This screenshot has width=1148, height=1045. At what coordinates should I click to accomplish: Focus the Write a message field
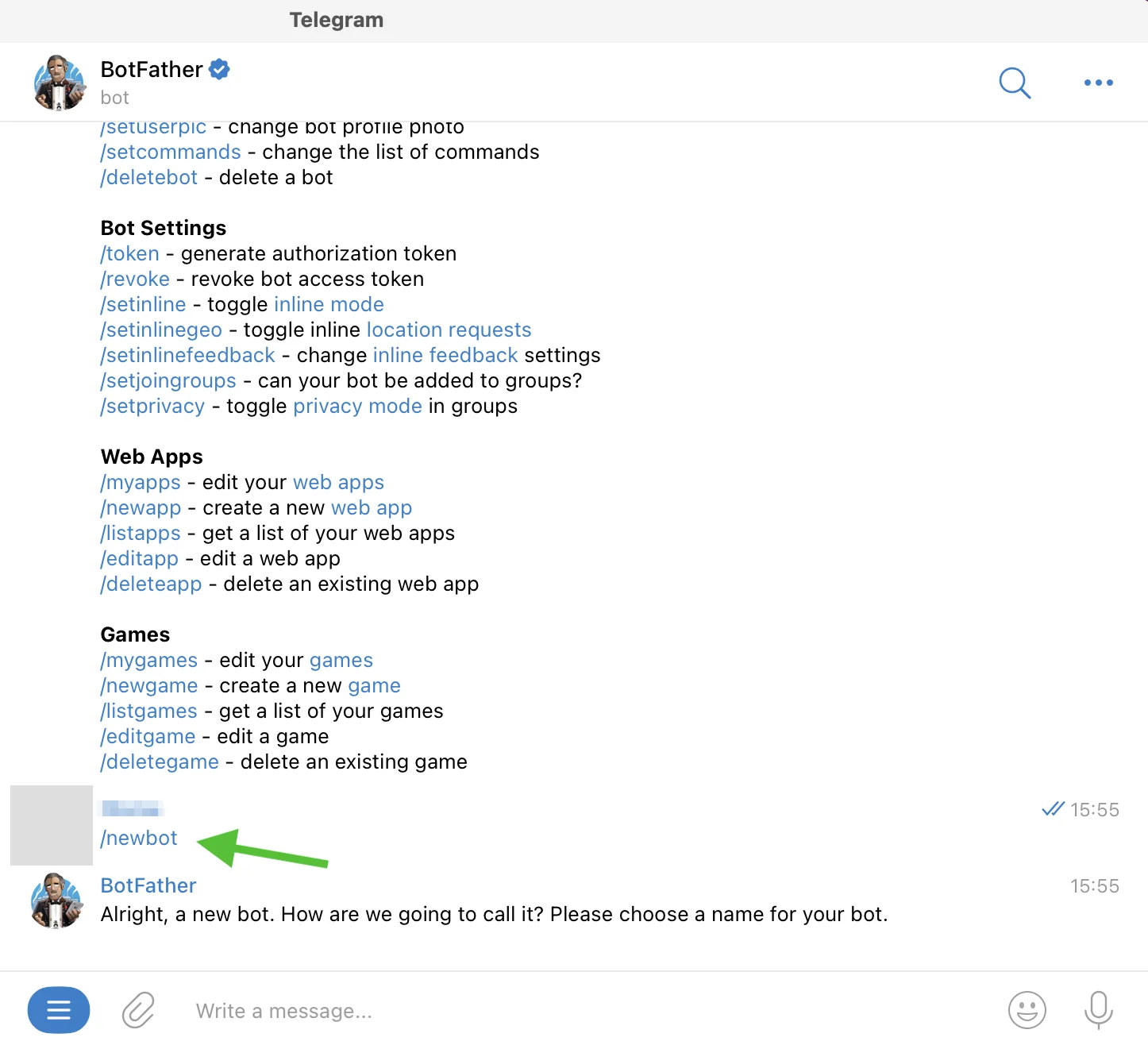point(283,1011)
